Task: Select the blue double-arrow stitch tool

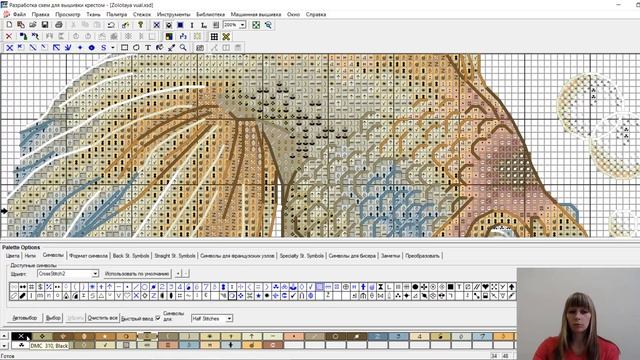Action: [68, 48]
